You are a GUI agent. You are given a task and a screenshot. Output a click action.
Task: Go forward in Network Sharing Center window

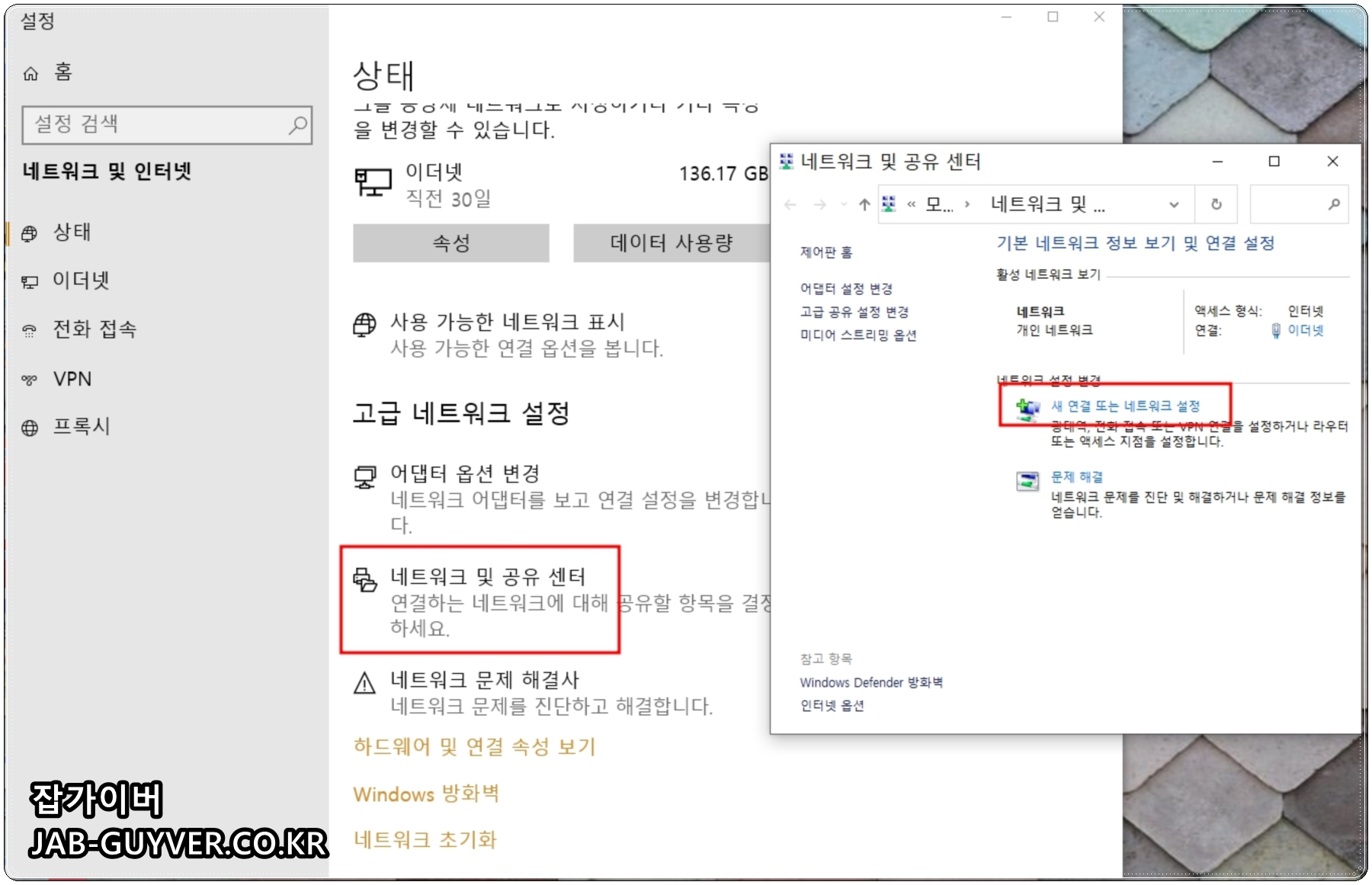point(820,204)
